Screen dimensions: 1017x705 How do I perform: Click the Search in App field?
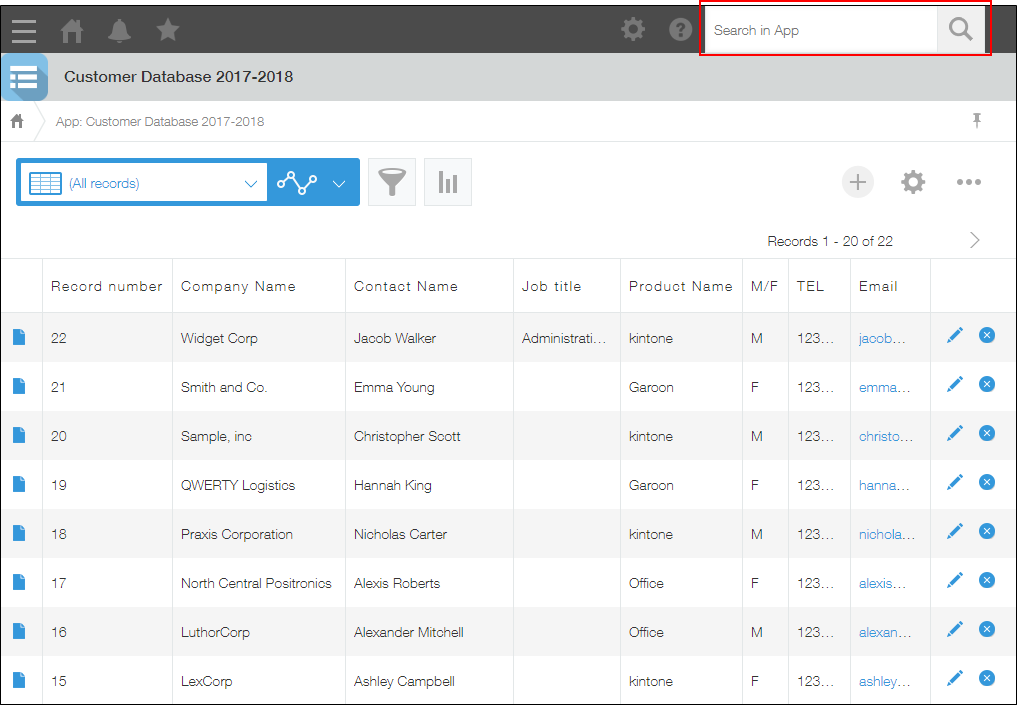coord(820,30)
